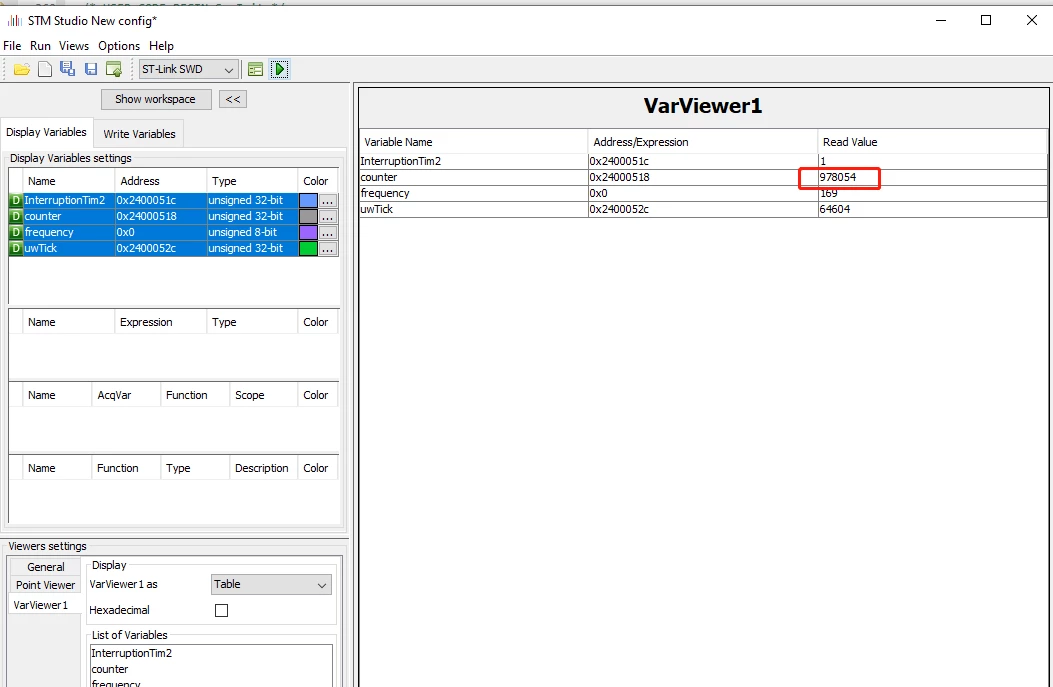Open the Help menu

pyautogui.click(x=161, y=46)
